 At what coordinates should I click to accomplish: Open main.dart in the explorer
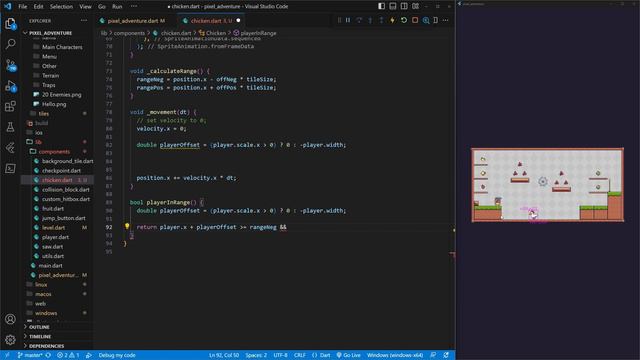[x=50, y=266]
